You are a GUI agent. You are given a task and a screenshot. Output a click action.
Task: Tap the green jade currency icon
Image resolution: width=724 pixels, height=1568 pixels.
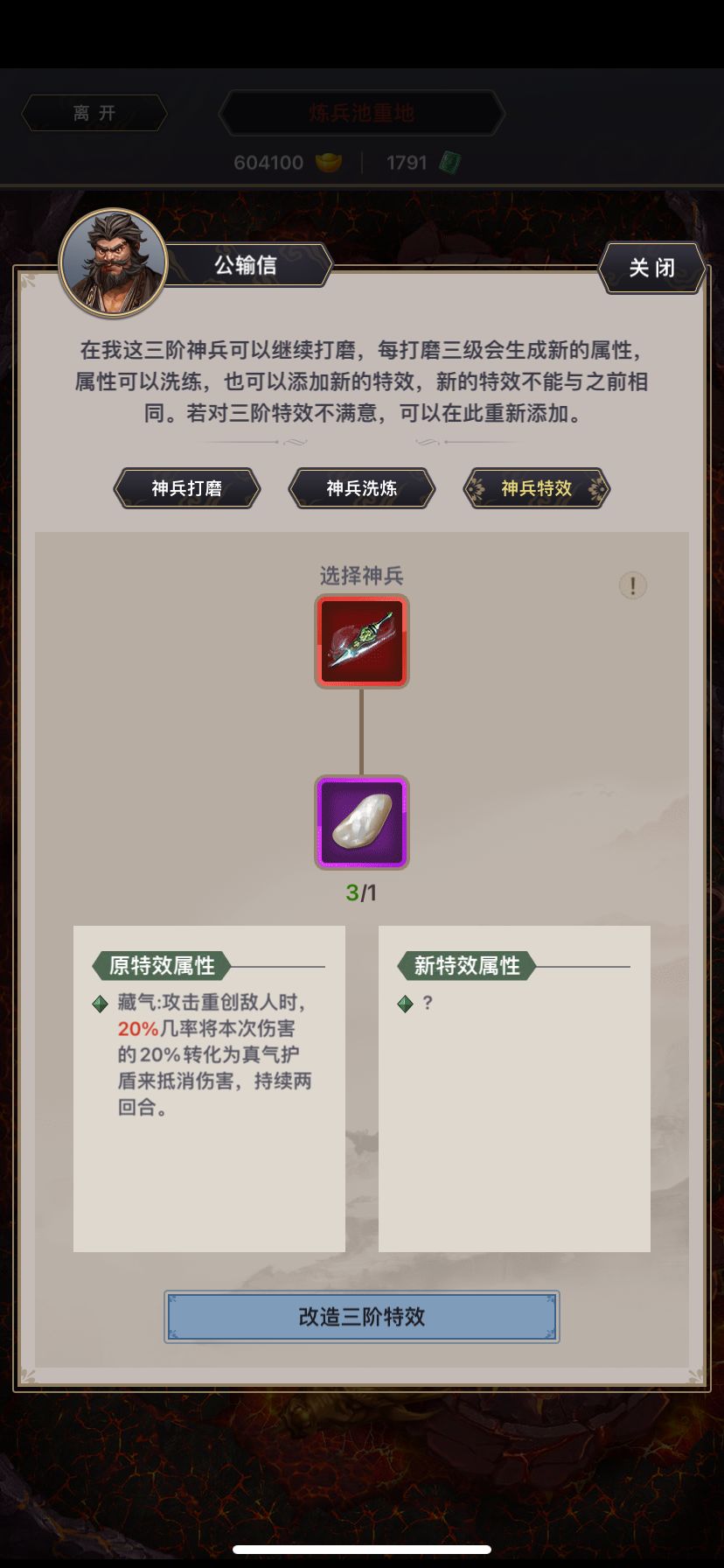(449, 163)
